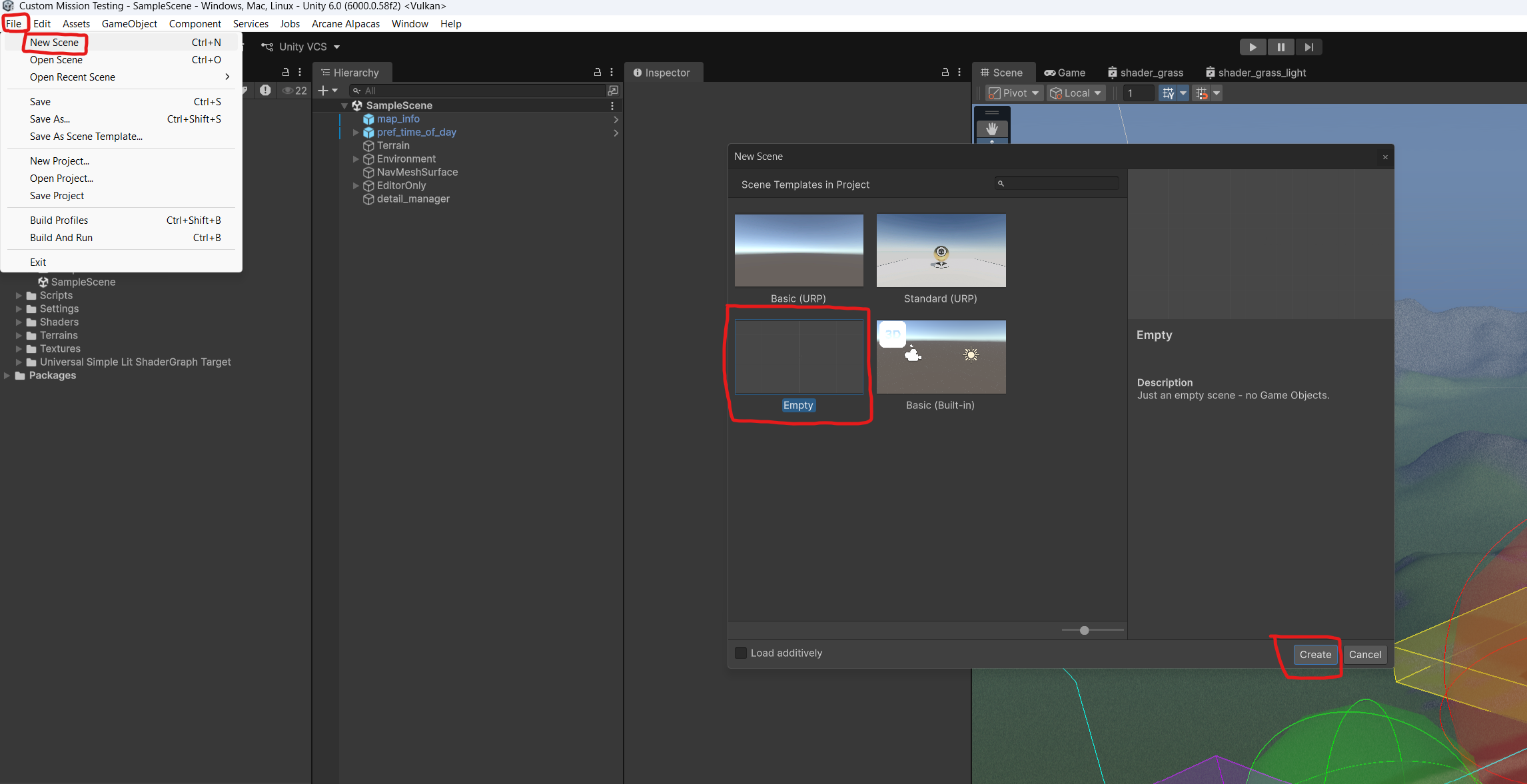The width and height of the screenshot is (1527, 784).
Task: Click Cancel in New Scene dialog
Action: [1364, 655]
